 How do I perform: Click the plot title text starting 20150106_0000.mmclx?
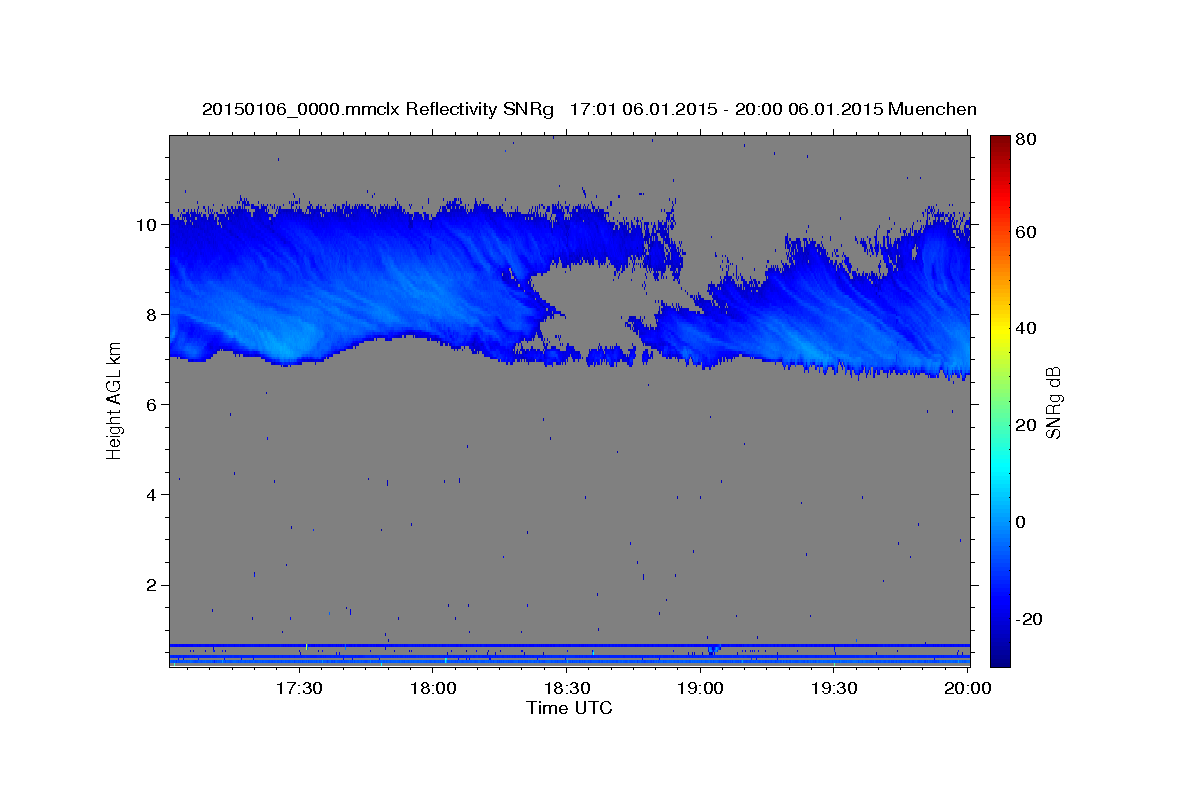(589, 109)
